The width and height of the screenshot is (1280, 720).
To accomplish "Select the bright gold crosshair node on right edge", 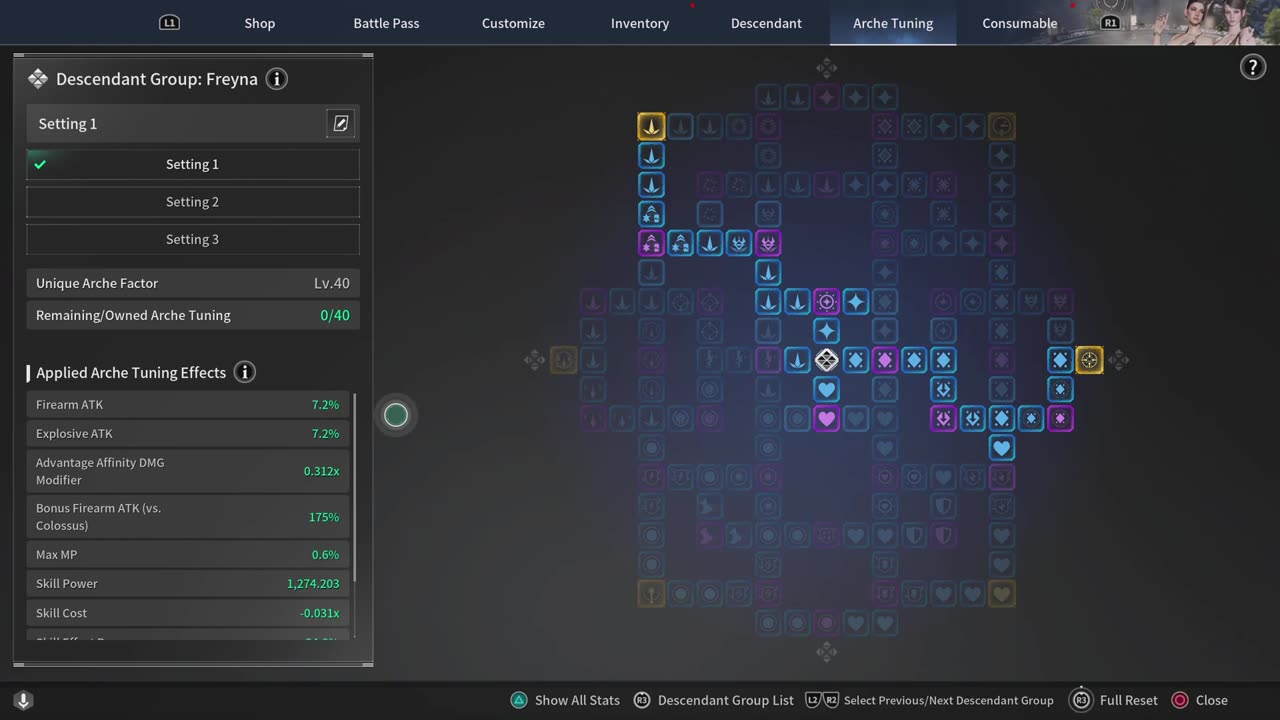I will (1089, 360).
